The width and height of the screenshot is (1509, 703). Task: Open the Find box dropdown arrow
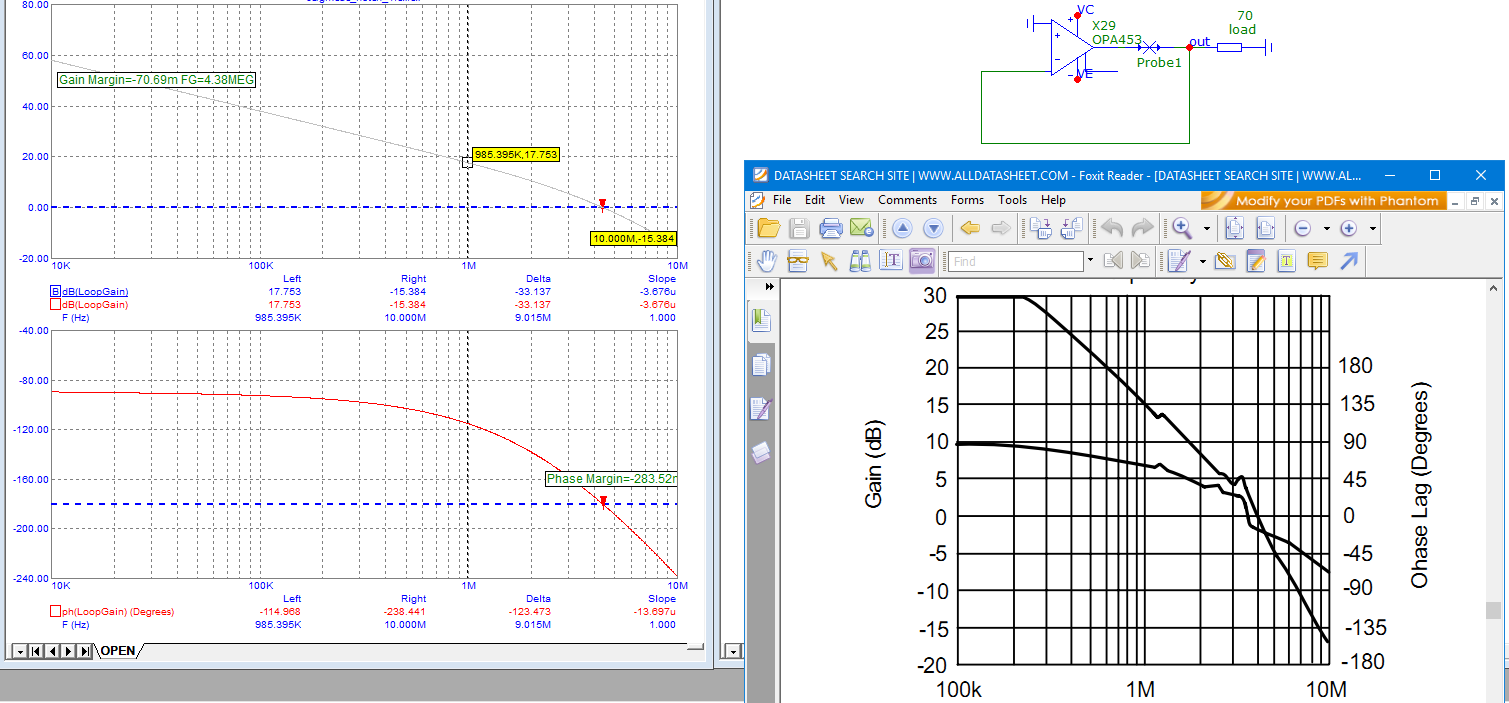[1090, 261]
